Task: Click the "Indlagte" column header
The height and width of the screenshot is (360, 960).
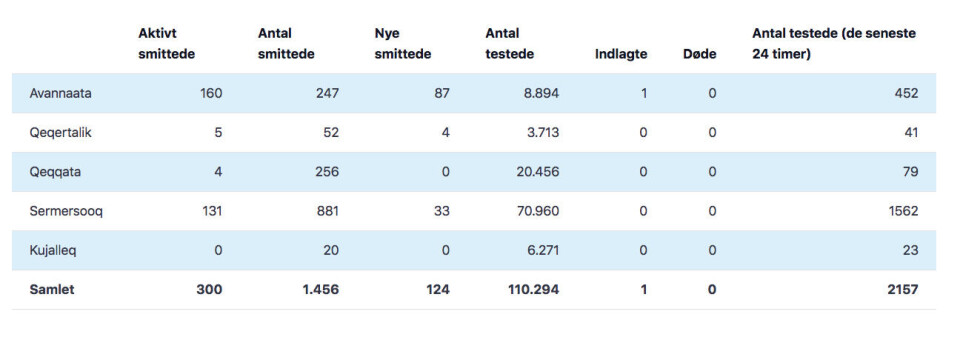Action: [x=621, y=54]
